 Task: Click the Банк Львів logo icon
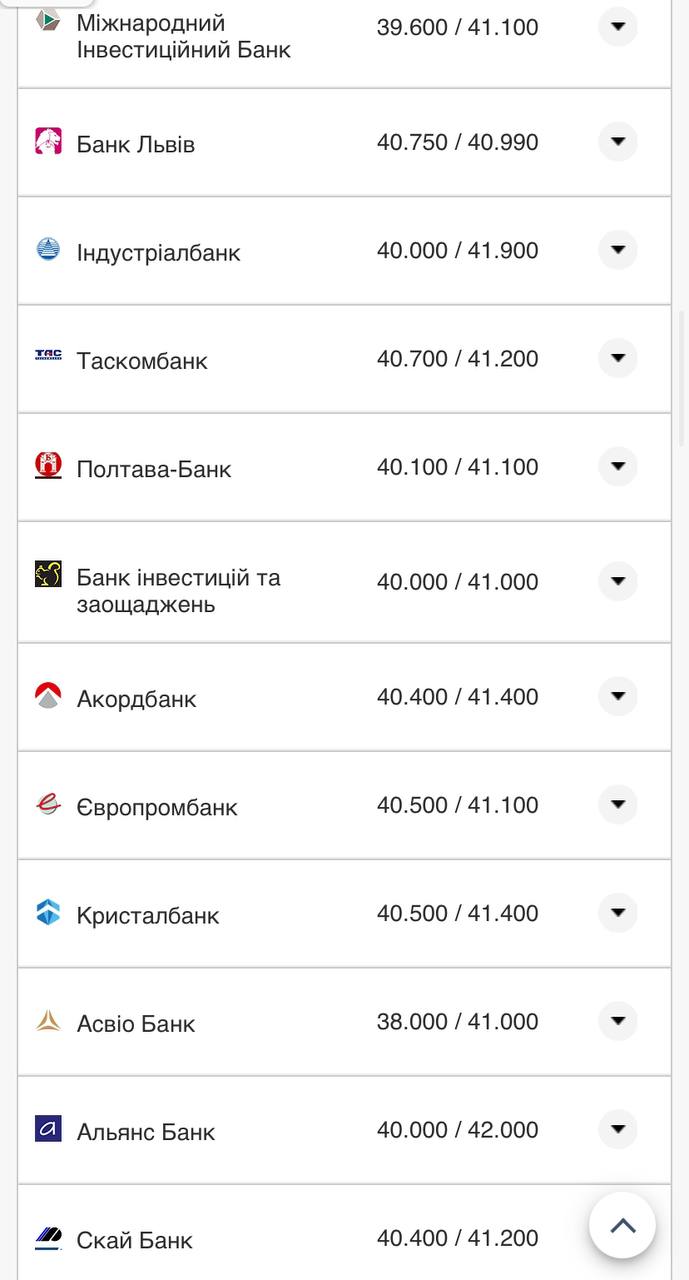click(48, 142)
